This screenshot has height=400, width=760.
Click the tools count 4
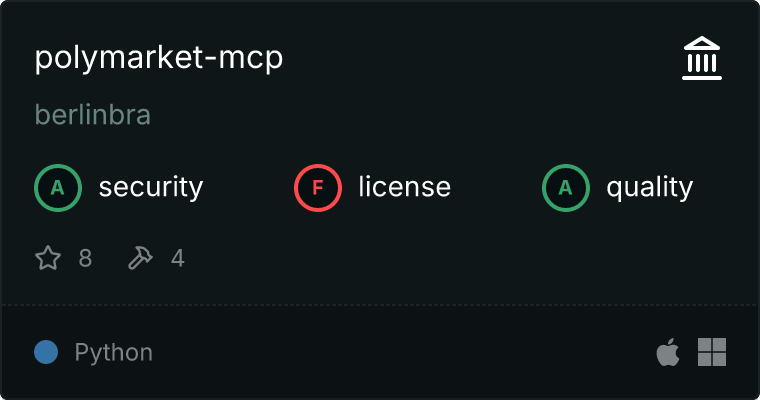click(x=178, y=258)
